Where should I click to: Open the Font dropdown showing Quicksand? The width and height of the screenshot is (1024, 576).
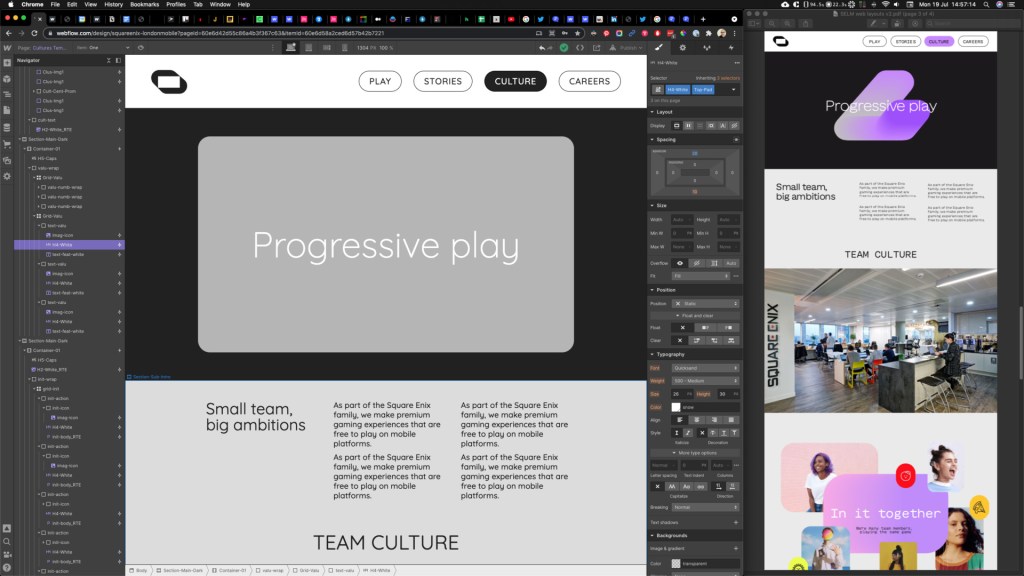705,368
